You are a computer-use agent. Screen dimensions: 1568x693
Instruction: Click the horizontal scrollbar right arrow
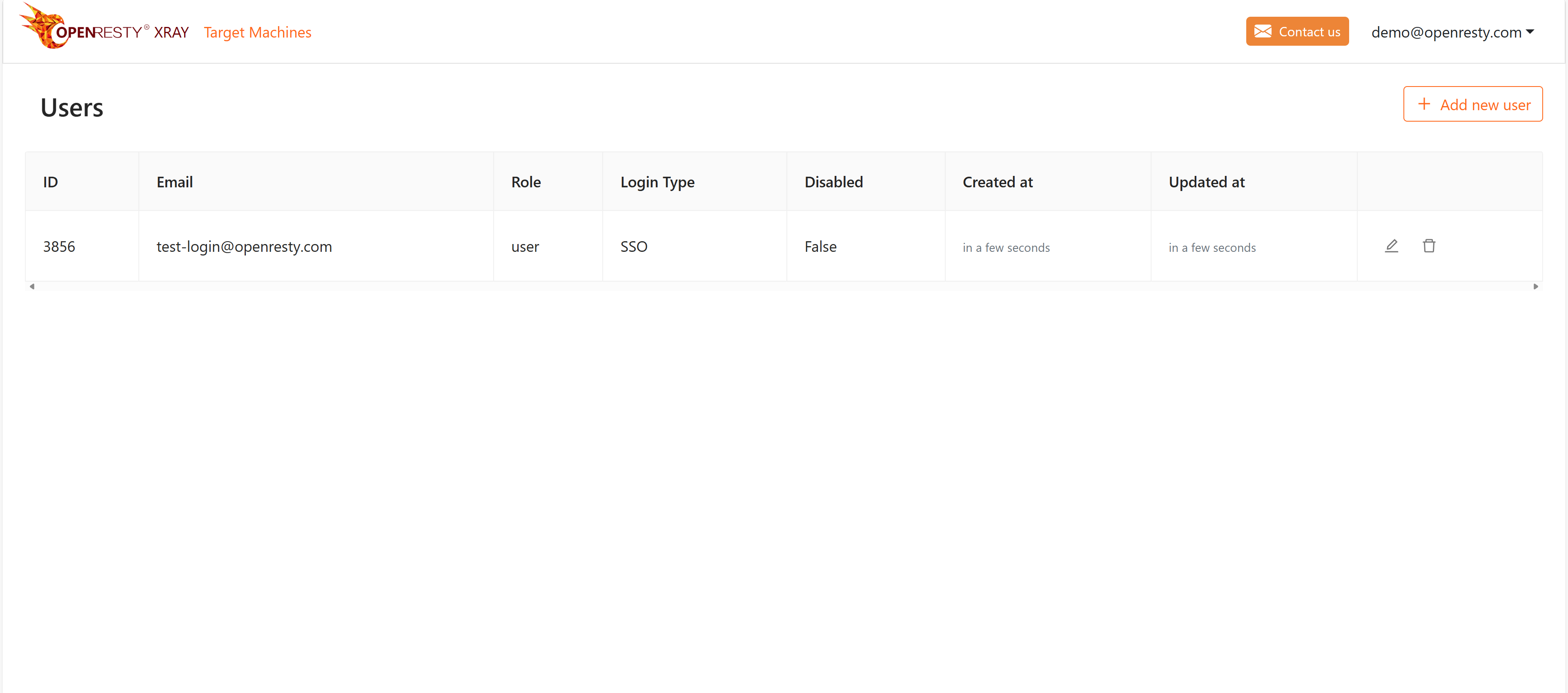click(1535, 286)
